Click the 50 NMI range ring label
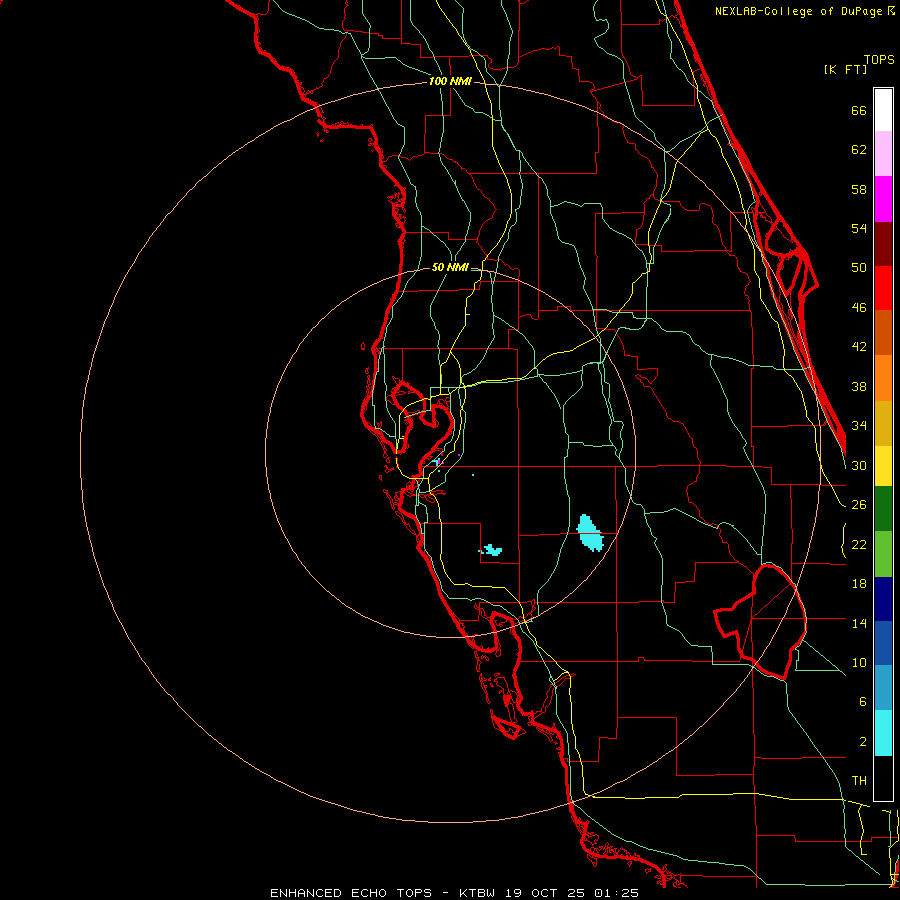Screen dimensions: 900x900 (x=450, y=267)
